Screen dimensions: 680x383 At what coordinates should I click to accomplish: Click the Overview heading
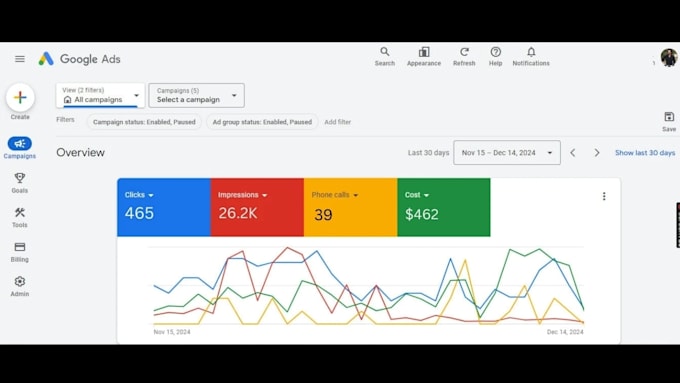[80, 153]
